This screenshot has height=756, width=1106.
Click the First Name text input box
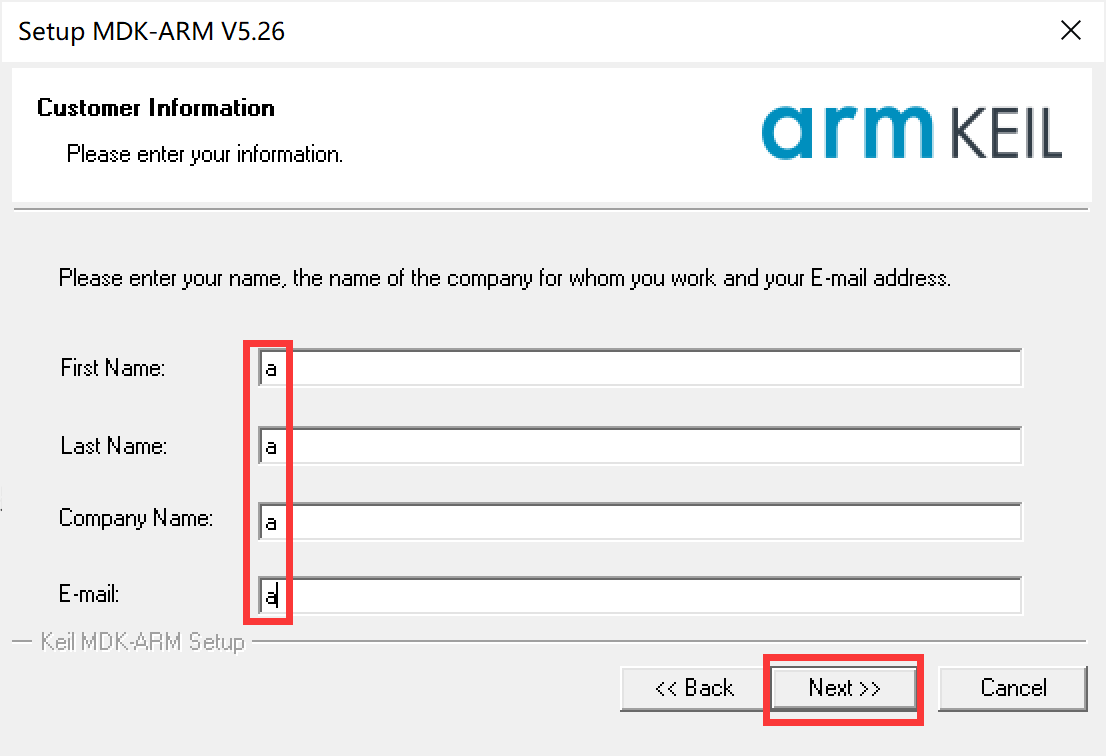[x=640, y=367]
